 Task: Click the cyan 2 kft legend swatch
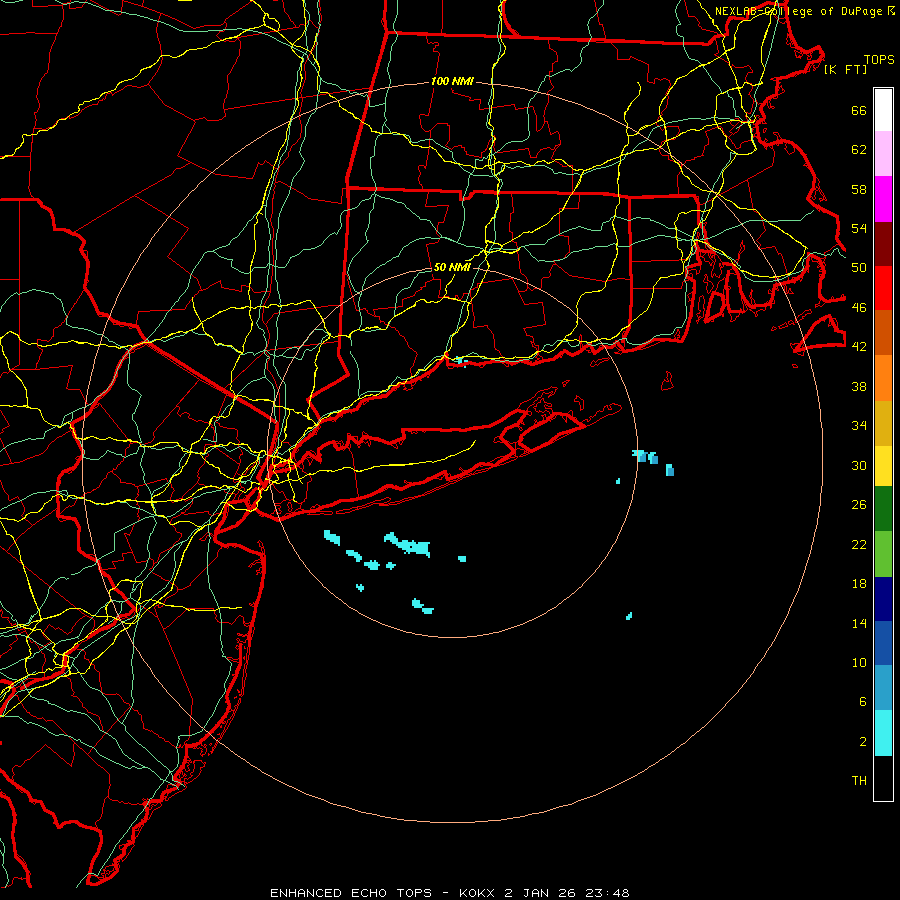click(883, 733)
